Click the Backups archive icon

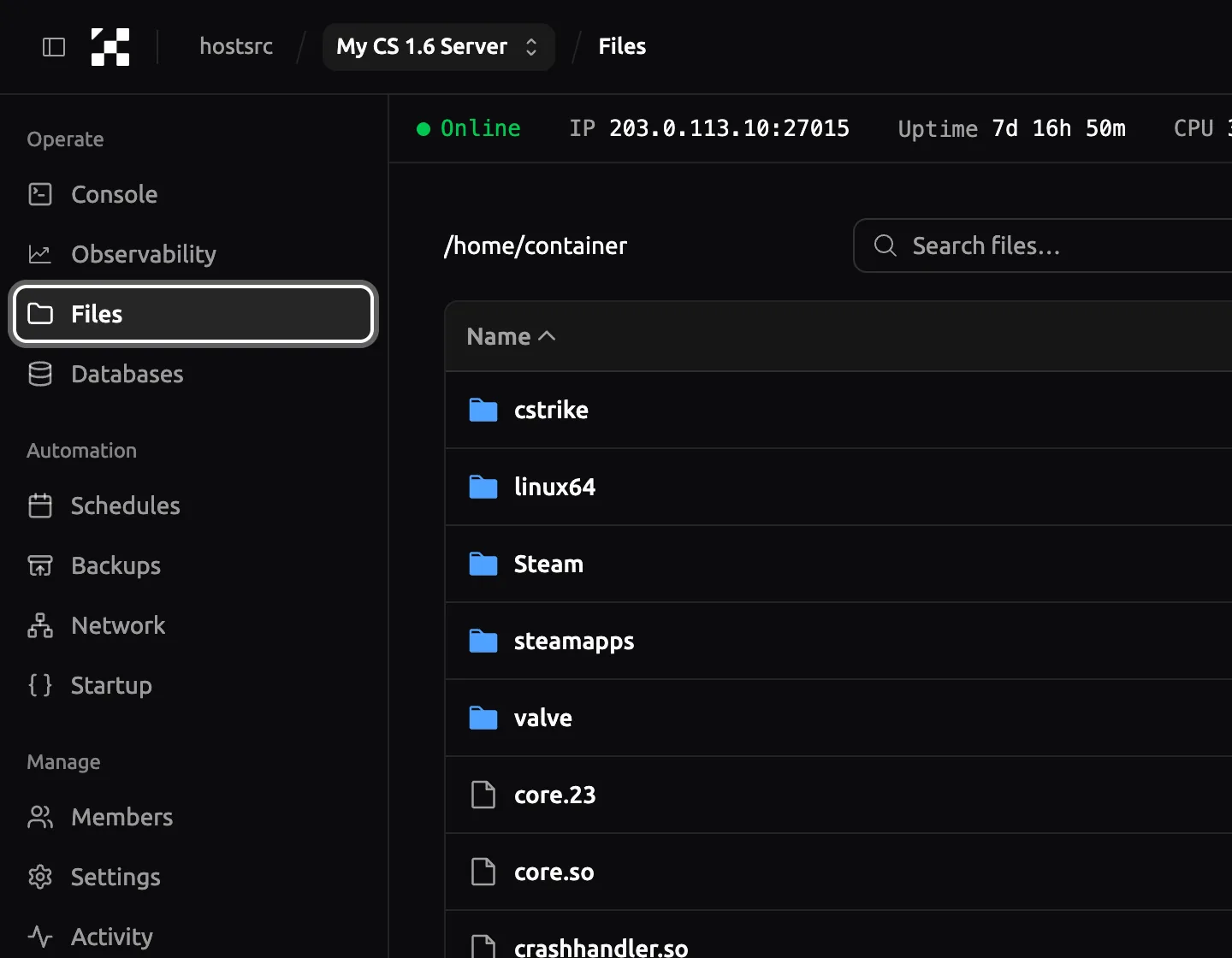tap(40, 565)
